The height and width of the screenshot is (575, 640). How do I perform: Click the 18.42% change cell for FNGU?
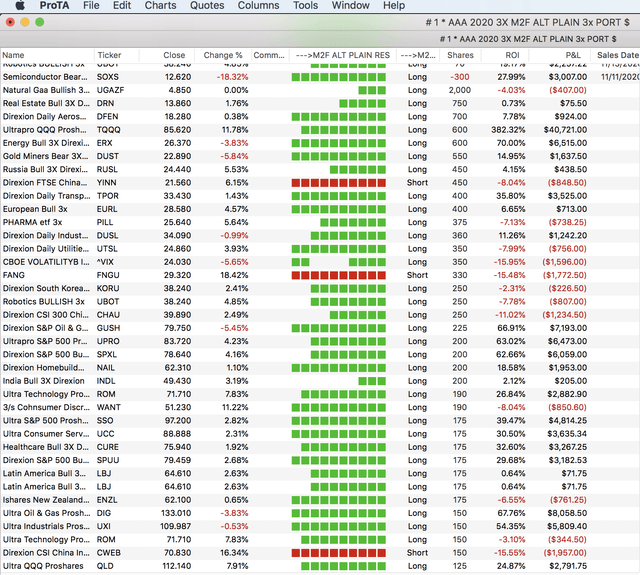tap(234, 275)
